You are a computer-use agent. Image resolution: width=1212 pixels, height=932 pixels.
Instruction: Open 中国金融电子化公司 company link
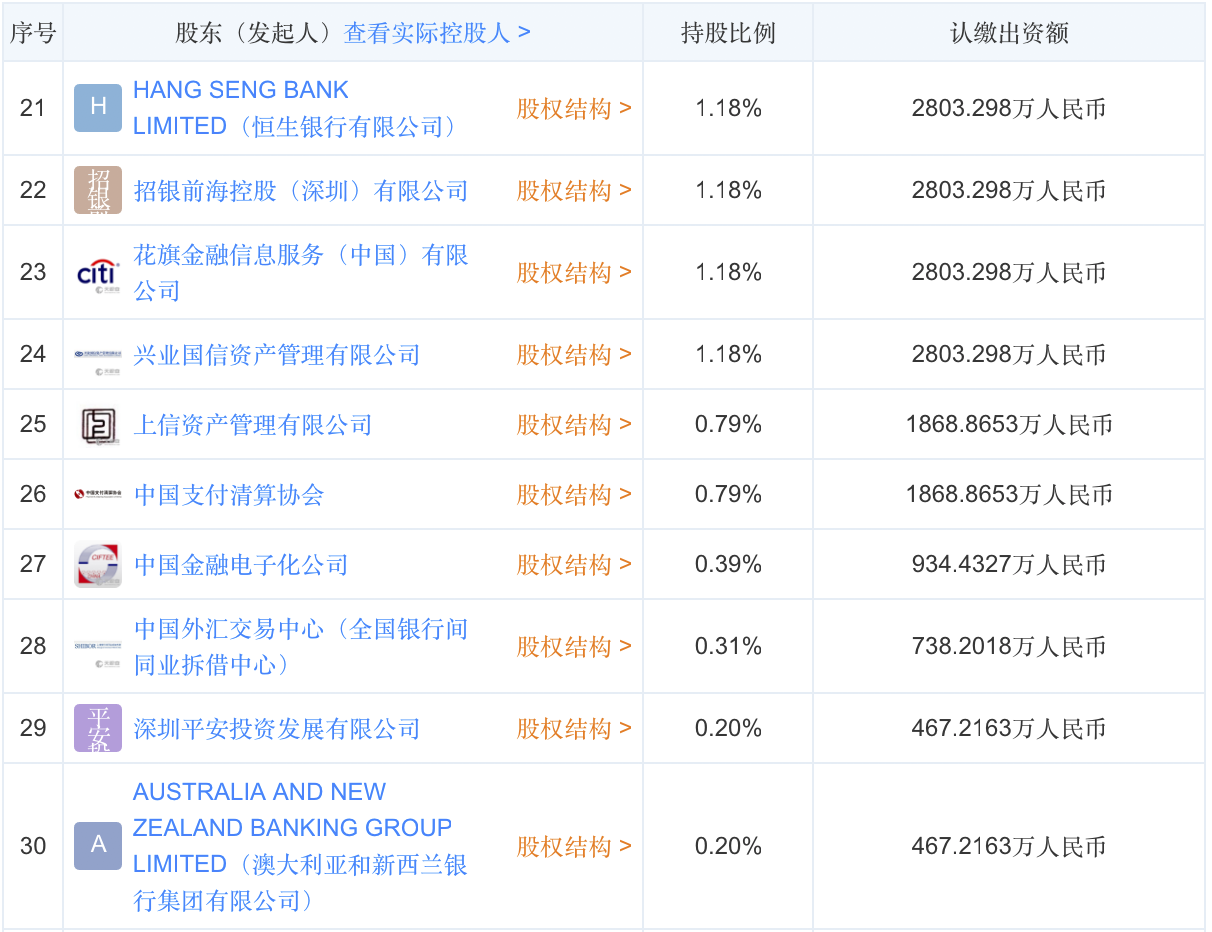tap(241, 565)
